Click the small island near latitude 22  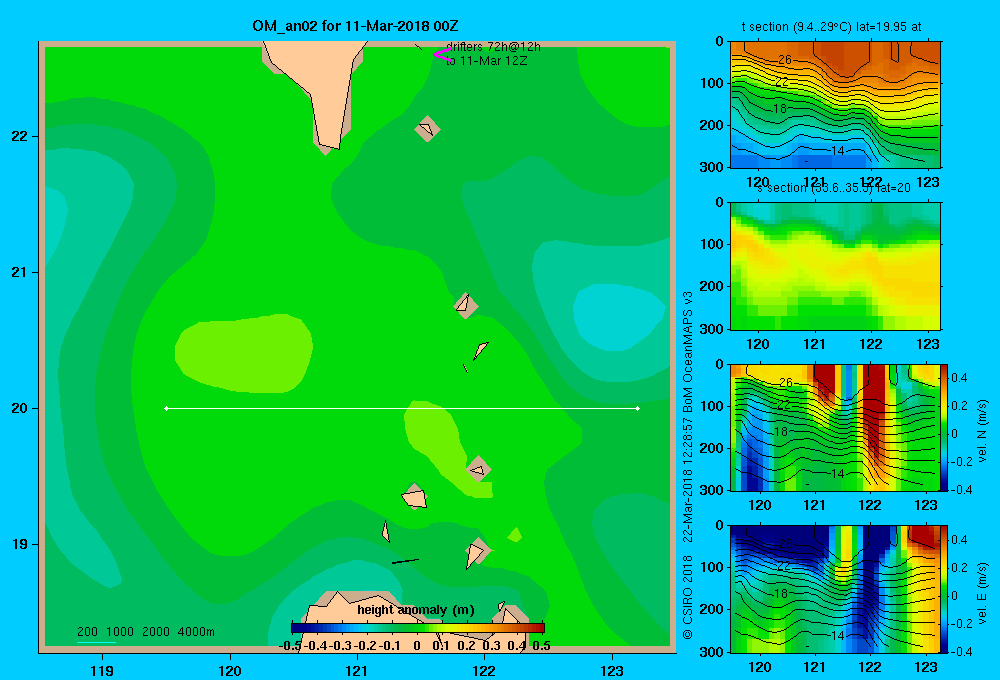427,129
